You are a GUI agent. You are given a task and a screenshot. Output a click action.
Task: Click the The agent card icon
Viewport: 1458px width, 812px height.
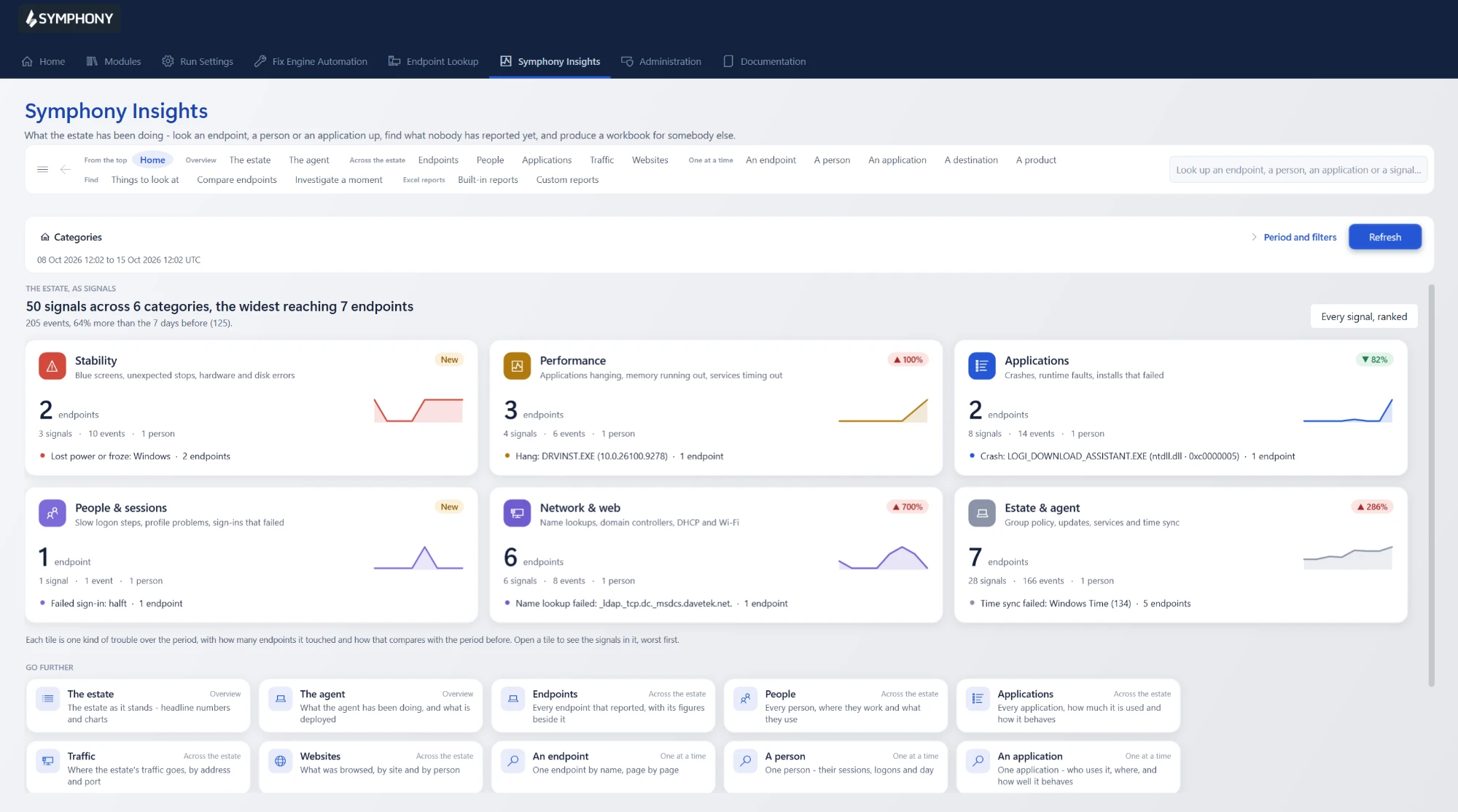point(280,700)
